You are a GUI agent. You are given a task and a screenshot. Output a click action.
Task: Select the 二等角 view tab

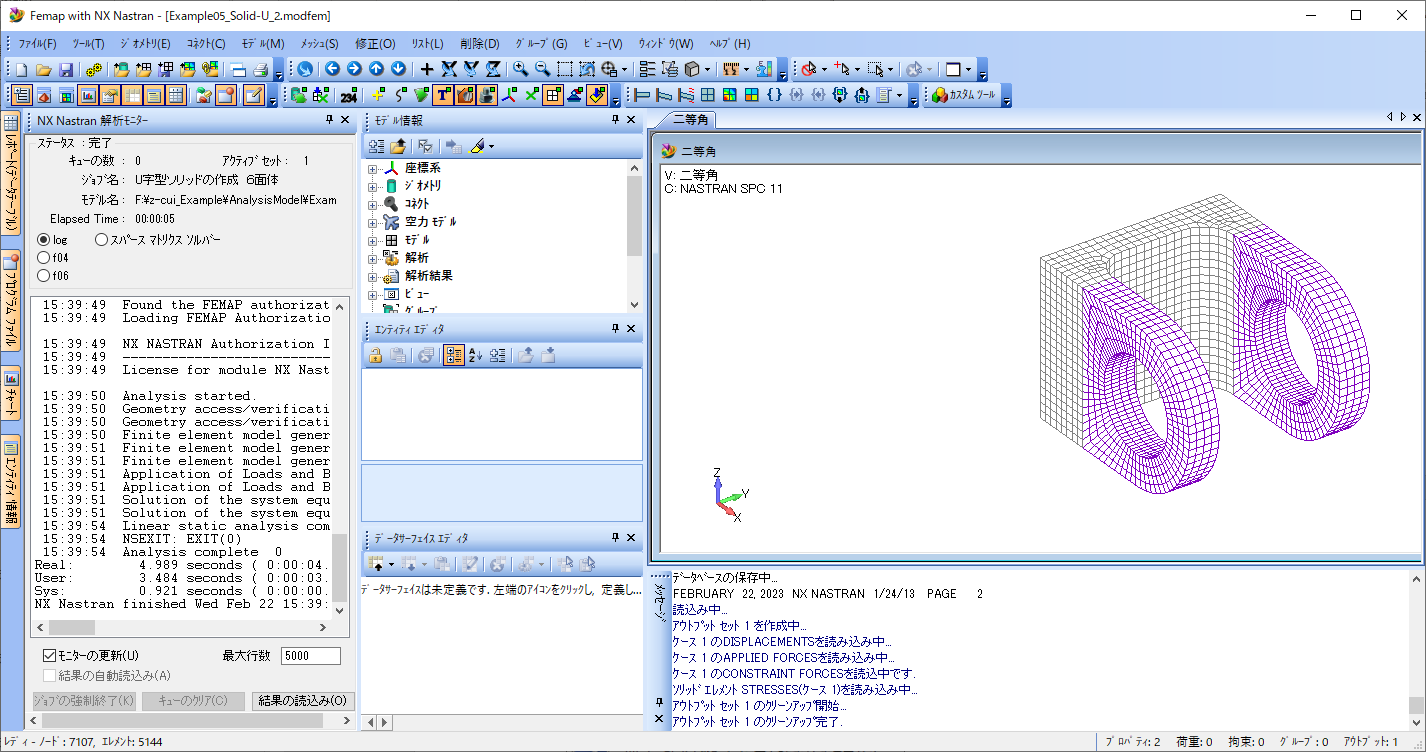690,119
